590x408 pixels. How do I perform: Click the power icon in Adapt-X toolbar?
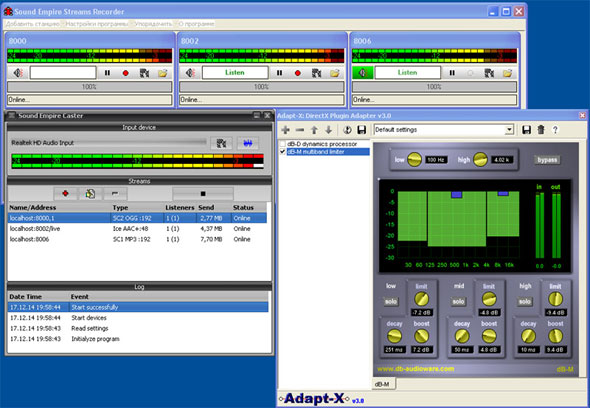pyautogui.click(x=348, y=130)
